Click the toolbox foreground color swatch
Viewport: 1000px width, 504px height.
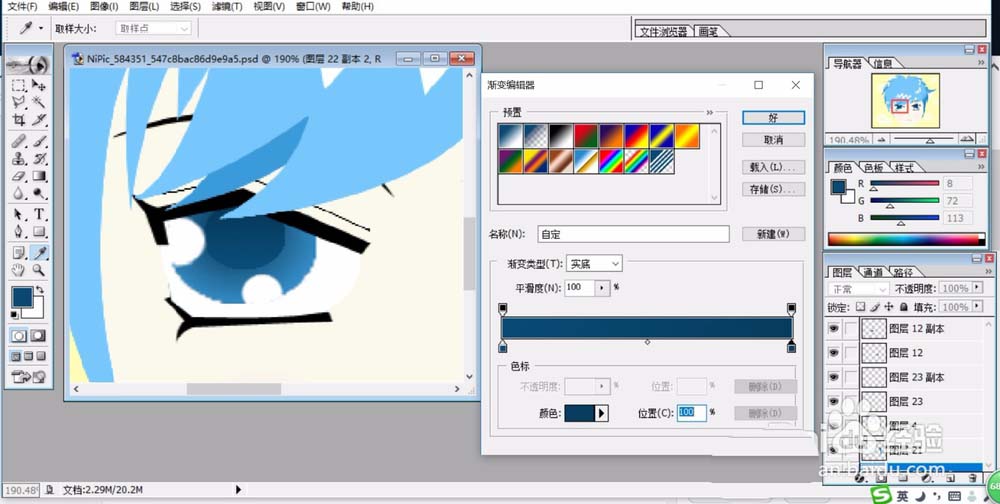(23, 297)
